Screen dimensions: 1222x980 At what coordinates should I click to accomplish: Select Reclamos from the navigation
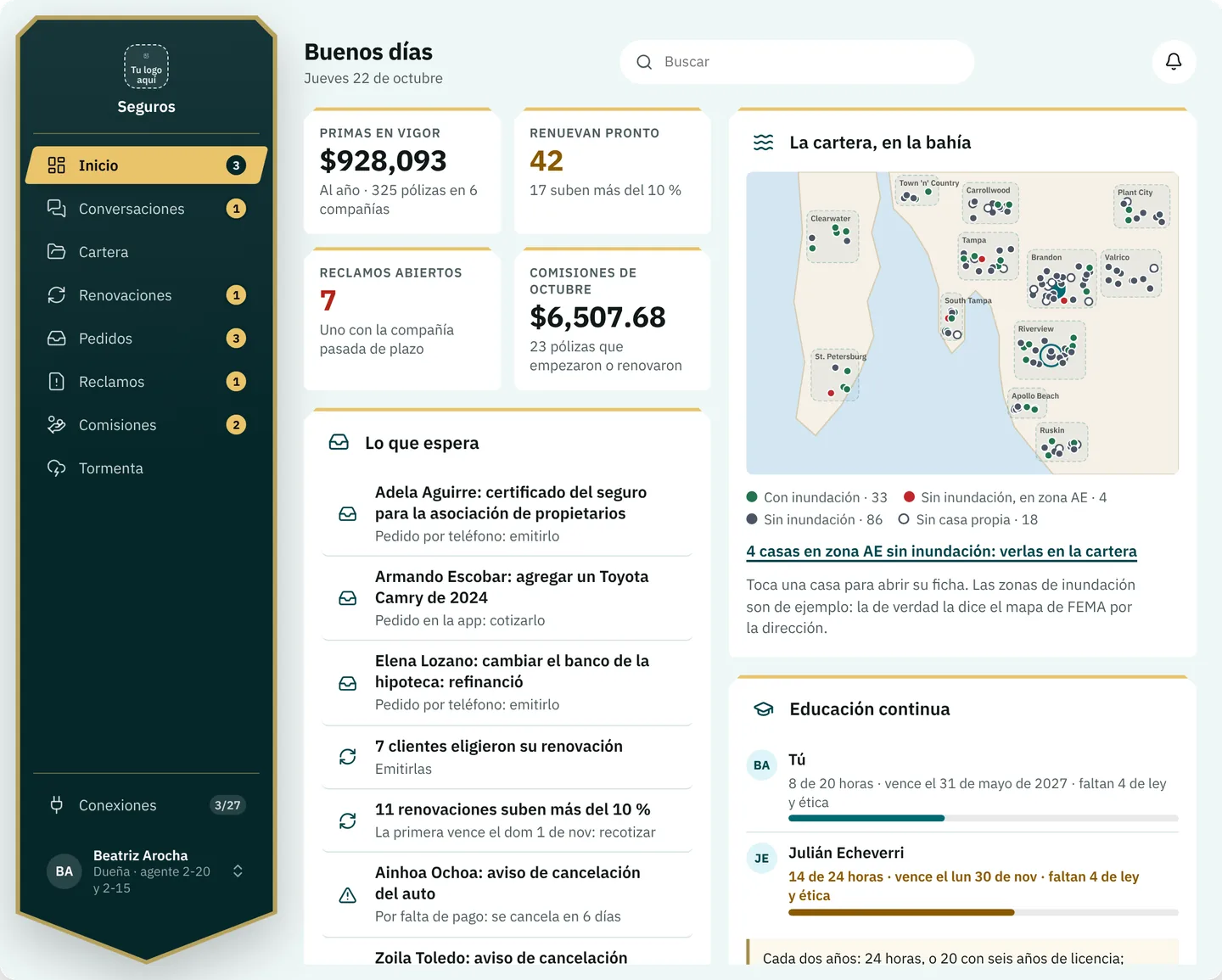click(147, 382)
